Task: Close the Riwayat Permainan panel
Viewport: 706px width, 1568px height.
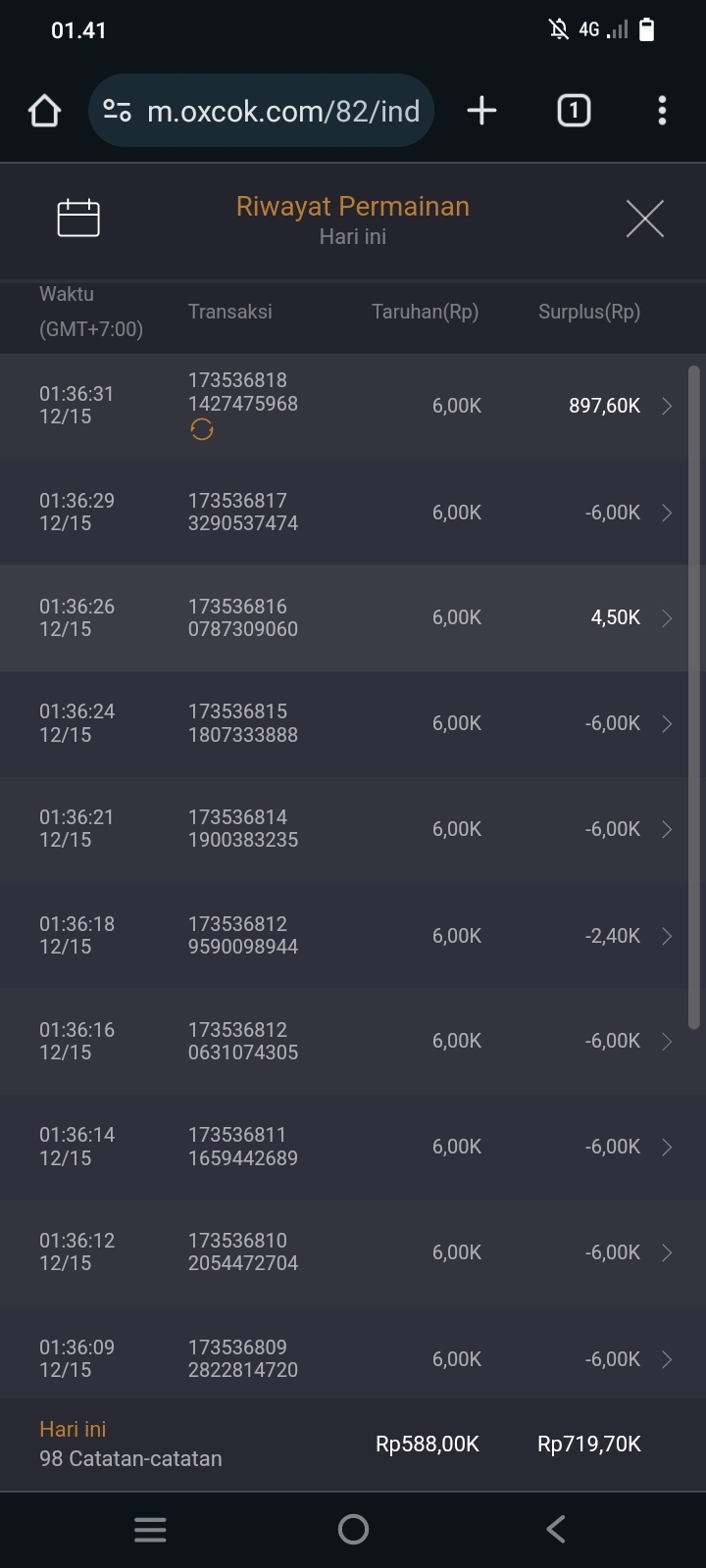Action: point(644,218)
